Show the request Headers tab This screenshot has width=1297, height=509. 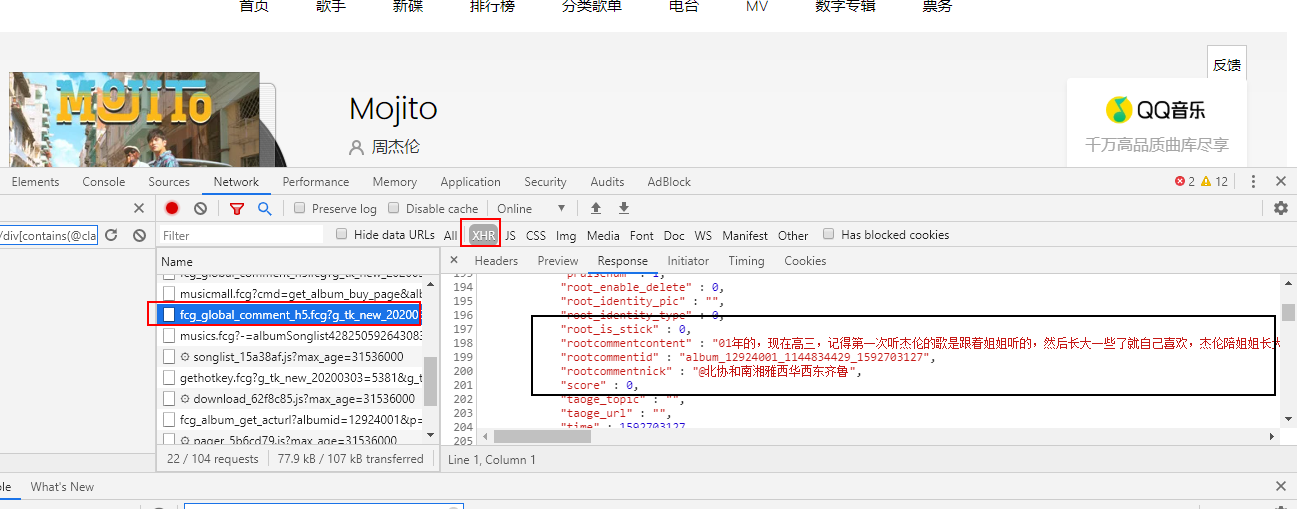pyautogui.click(x=496, y=261)
